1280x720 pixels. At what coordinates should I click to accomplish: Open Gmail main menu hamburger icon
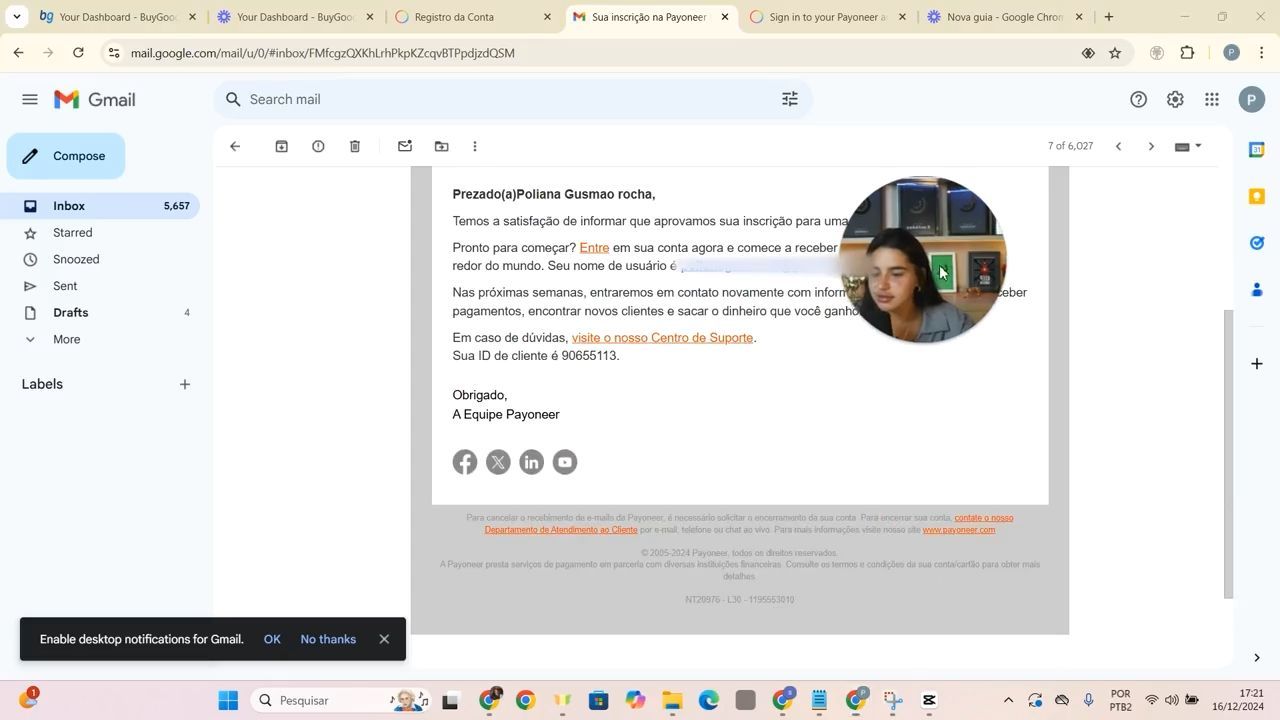click(x=30, y=99)
